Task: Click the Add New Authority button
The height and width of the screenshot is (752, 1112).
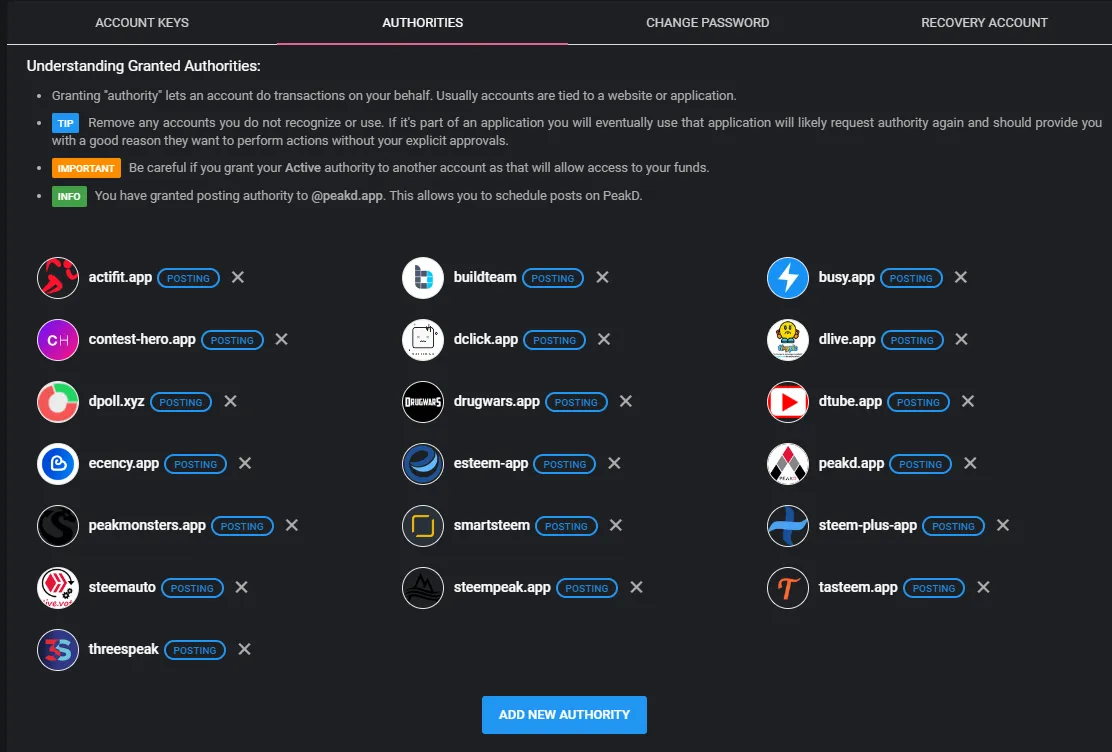Action: (565, 715)
